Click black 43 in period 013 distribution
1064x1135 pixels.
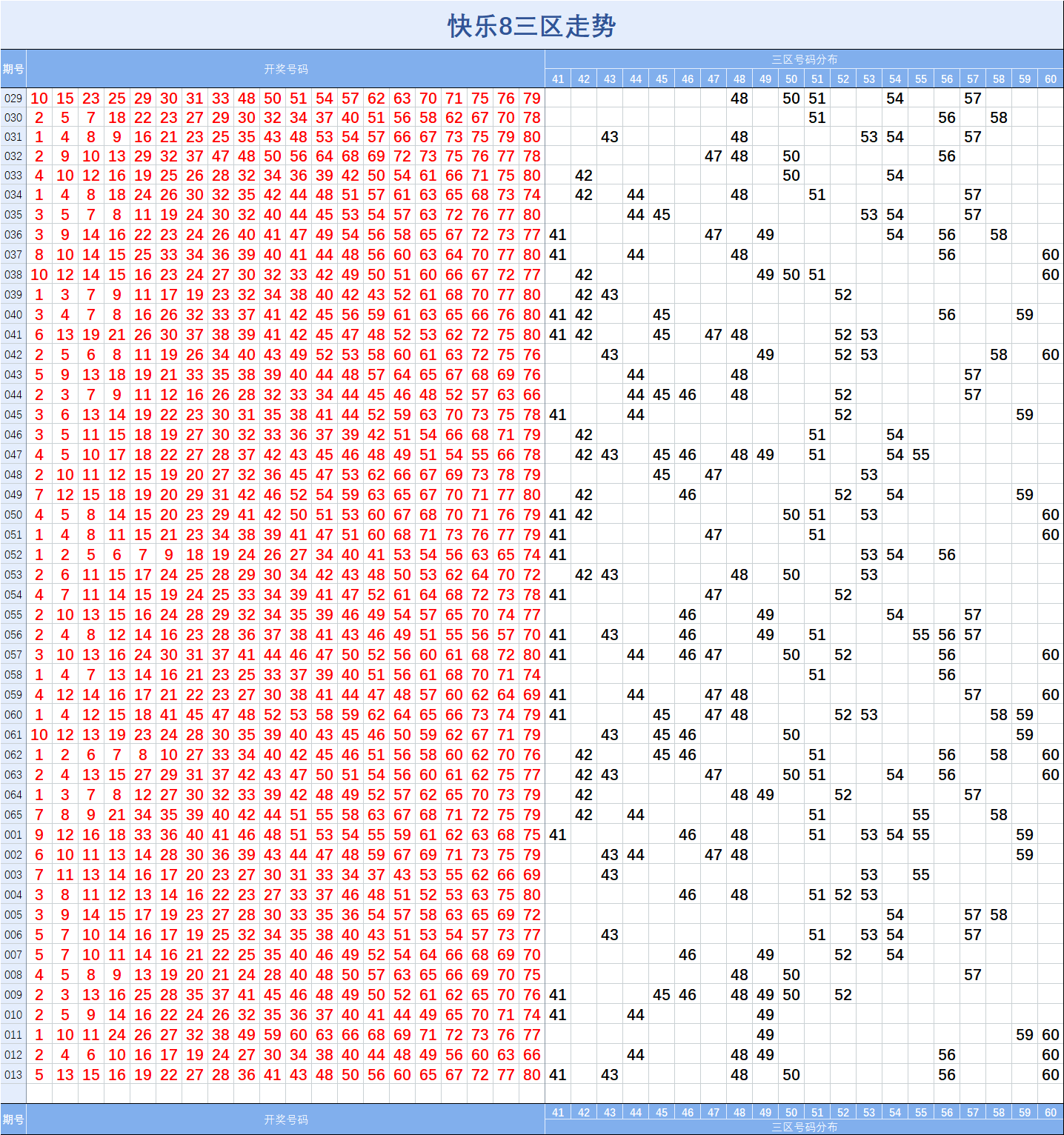point(610,1075)
